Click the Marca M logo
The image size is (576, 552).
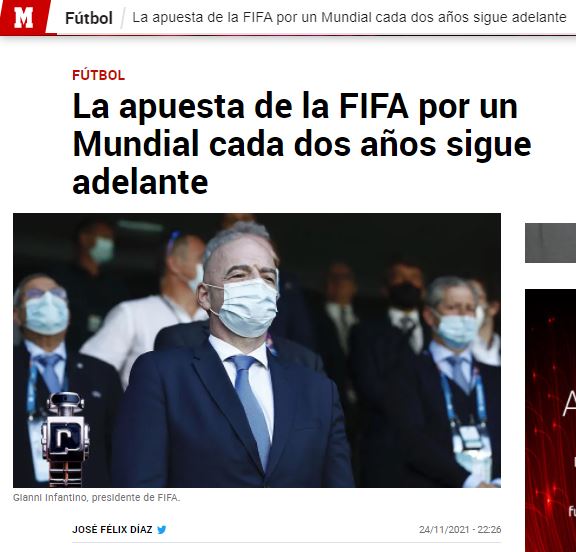click(24, 17)
